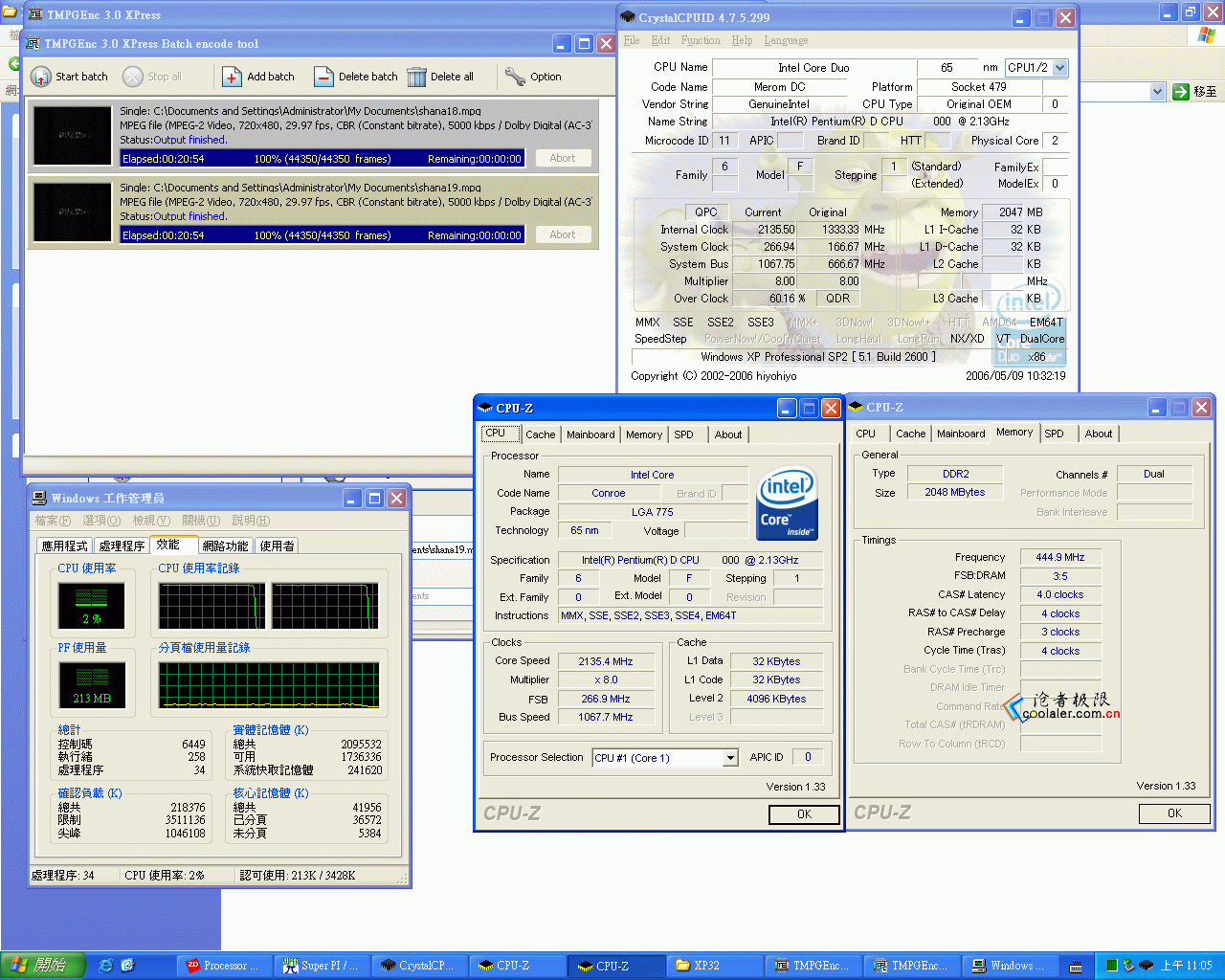
Task: Open 選項(O) menu in Task Manager
Action: pos(101,521)
